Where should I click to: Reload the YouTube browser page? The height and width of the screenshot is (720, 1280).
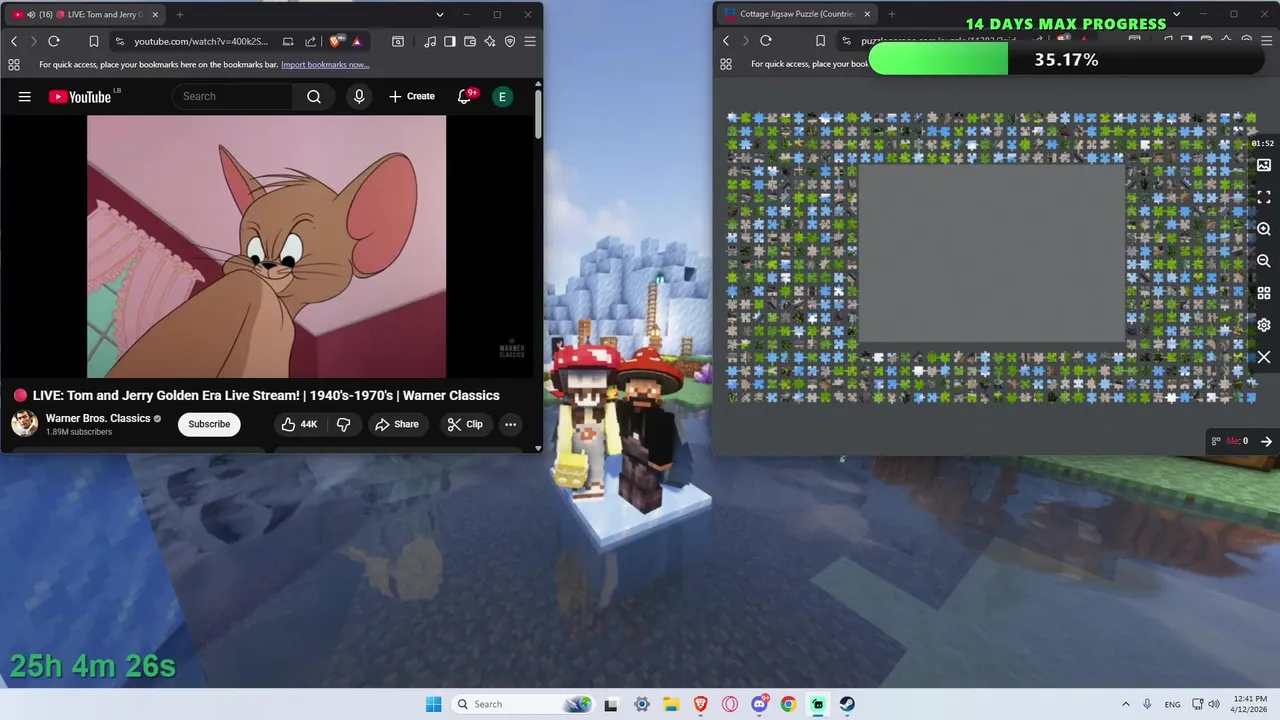click(54, 41)
